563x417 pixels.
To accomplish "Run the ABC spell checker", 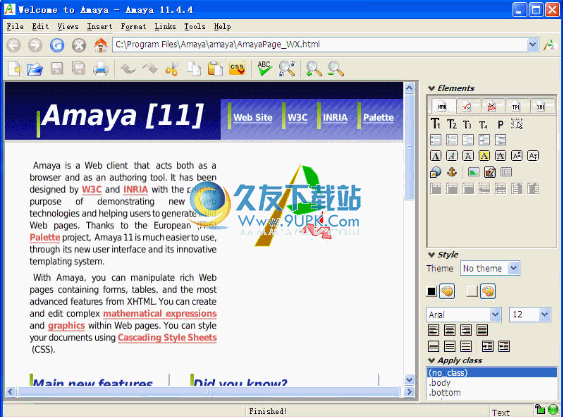I will click(x=265, y=68).
